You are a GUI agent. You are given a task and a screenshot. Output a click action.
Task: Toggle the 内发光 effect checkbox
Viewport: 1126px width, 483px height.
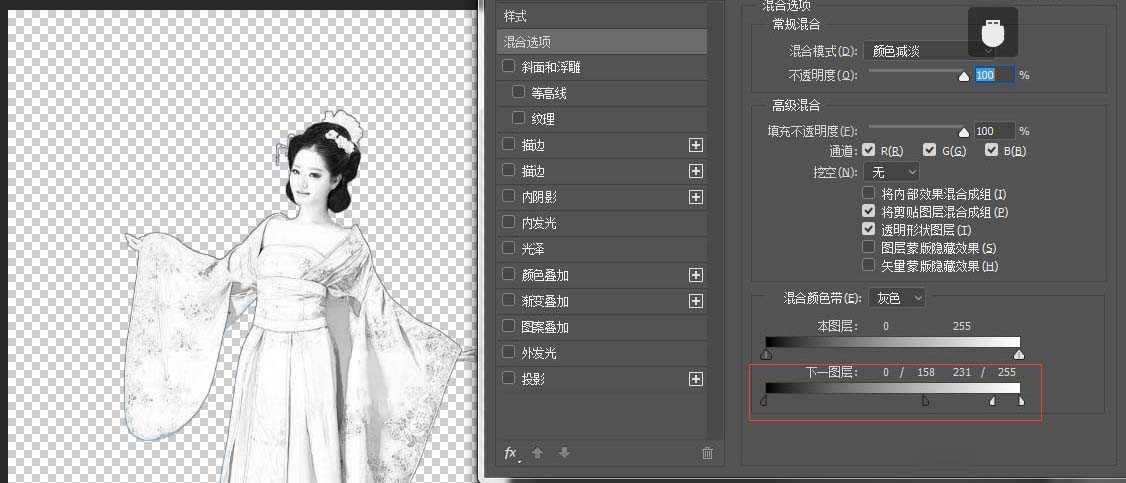click(x=508, y=222)
